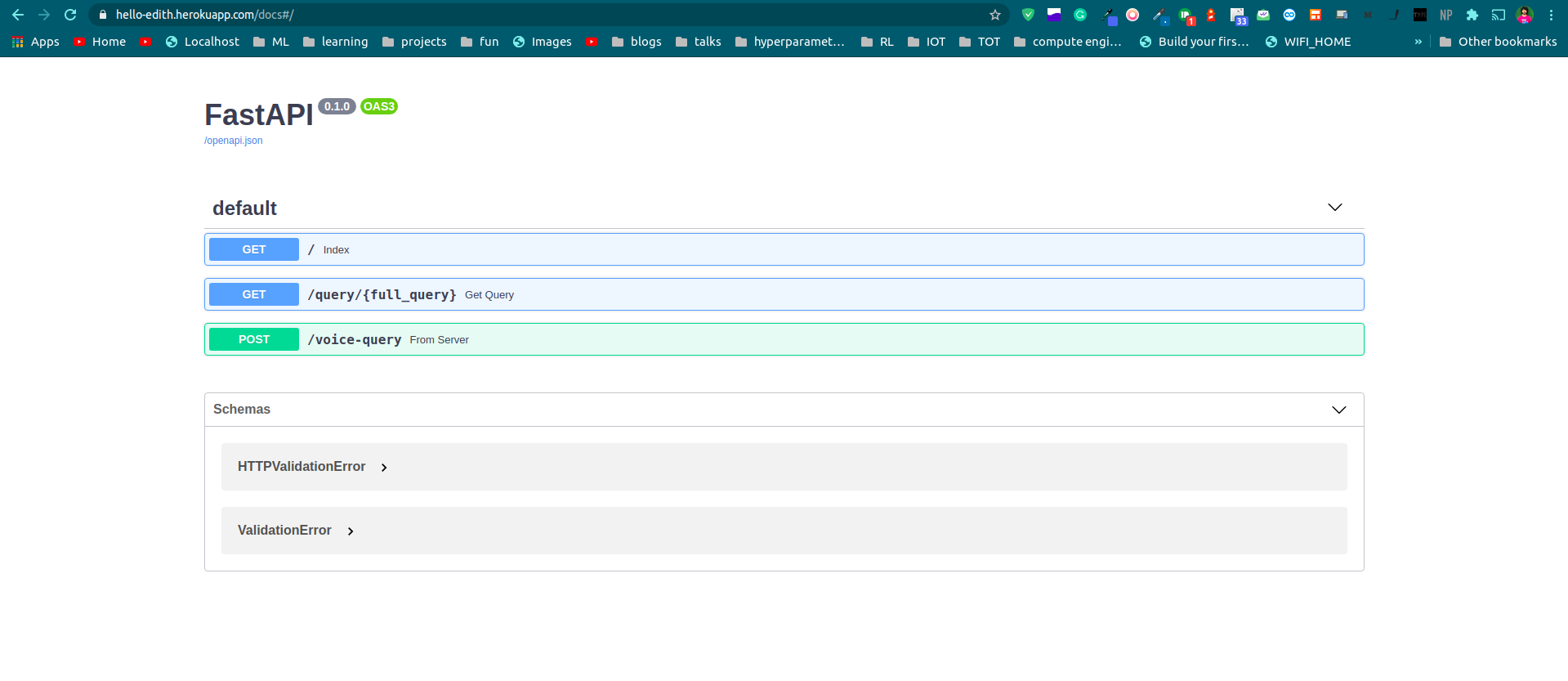Open the Grammarly extension icon

tap(1080, 15)
